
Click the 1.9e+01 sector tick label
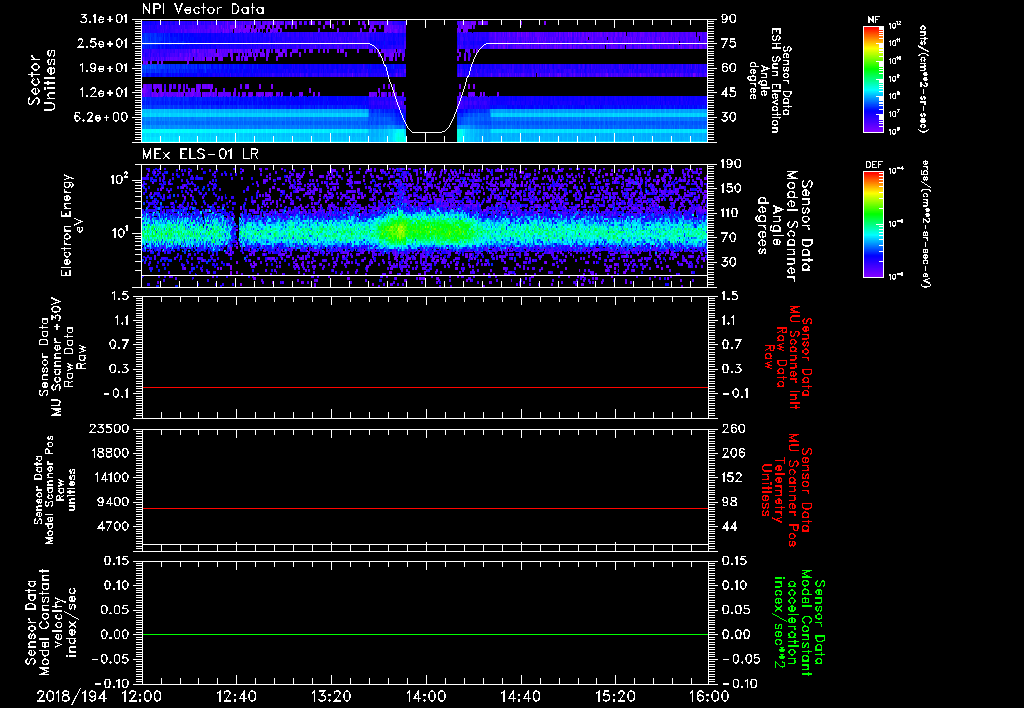tap(106, 68)
